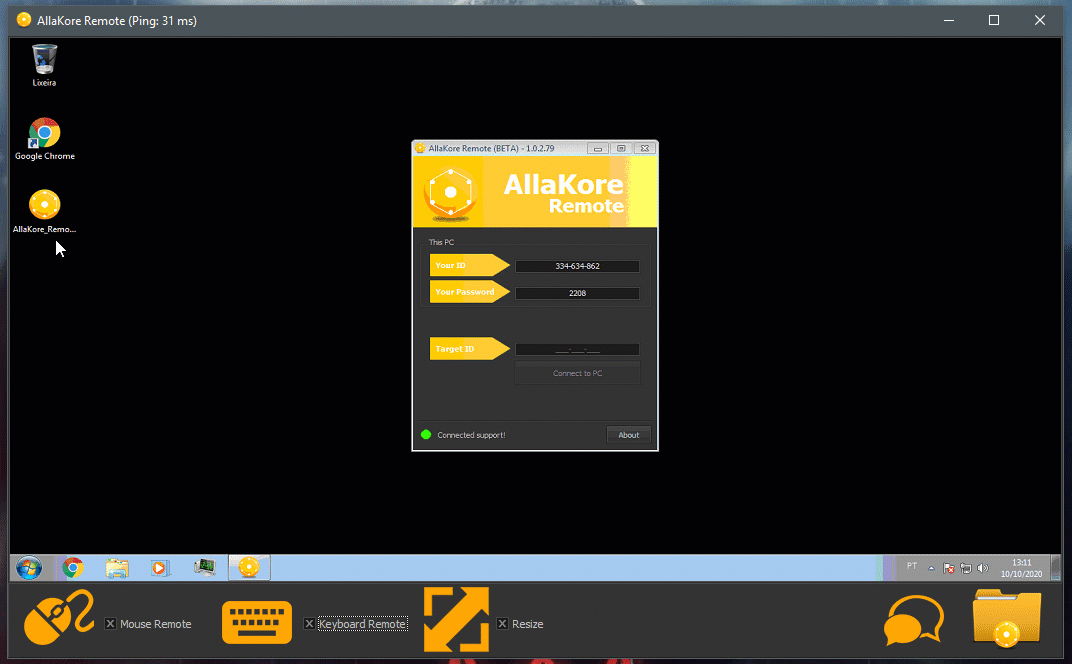Minimize the inner AllaKore Remote (BETA) window
This screenshot has height=664, width=1072.
tap(598, 148)
